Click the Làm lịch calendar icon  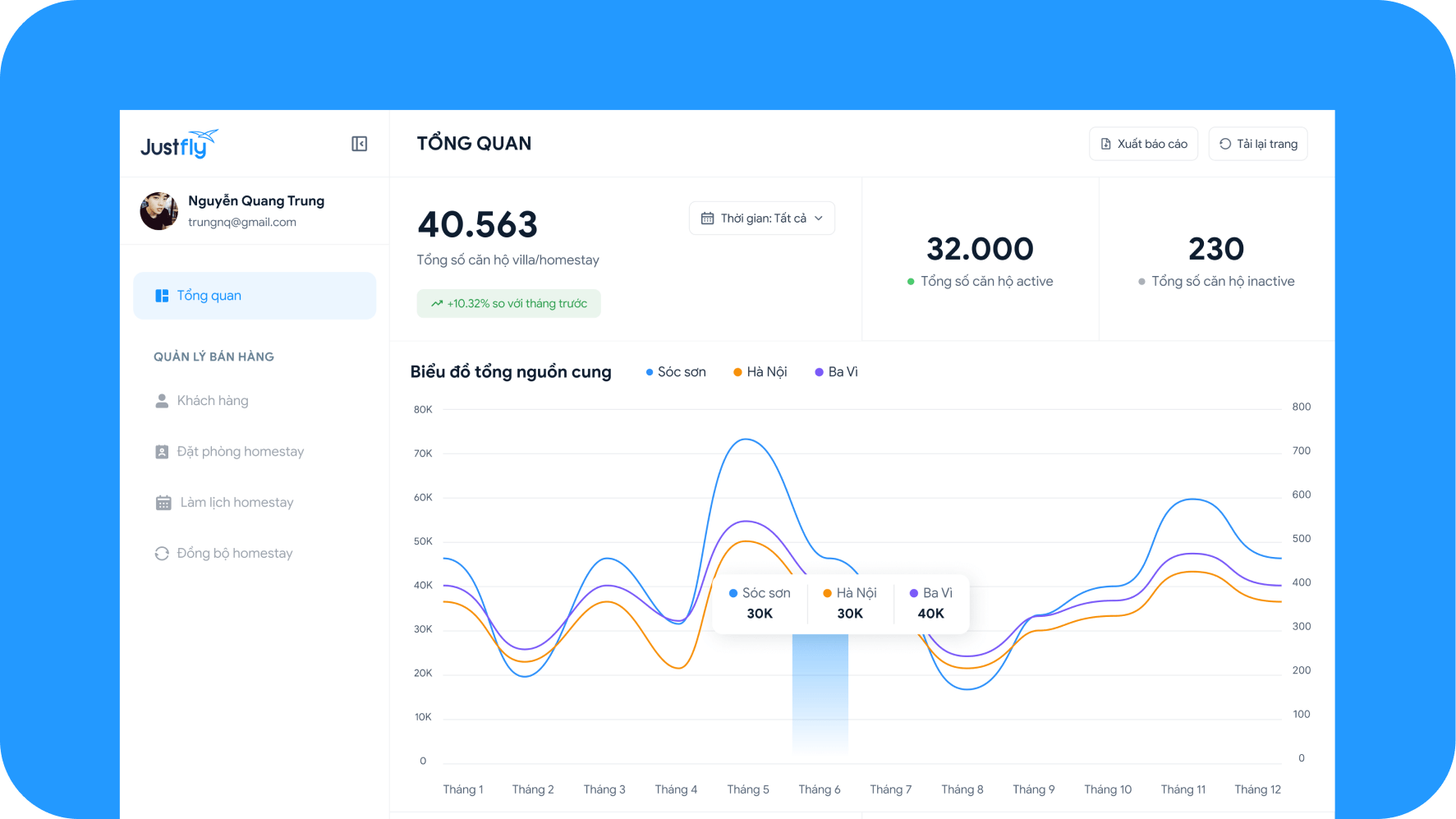(163, 503)
